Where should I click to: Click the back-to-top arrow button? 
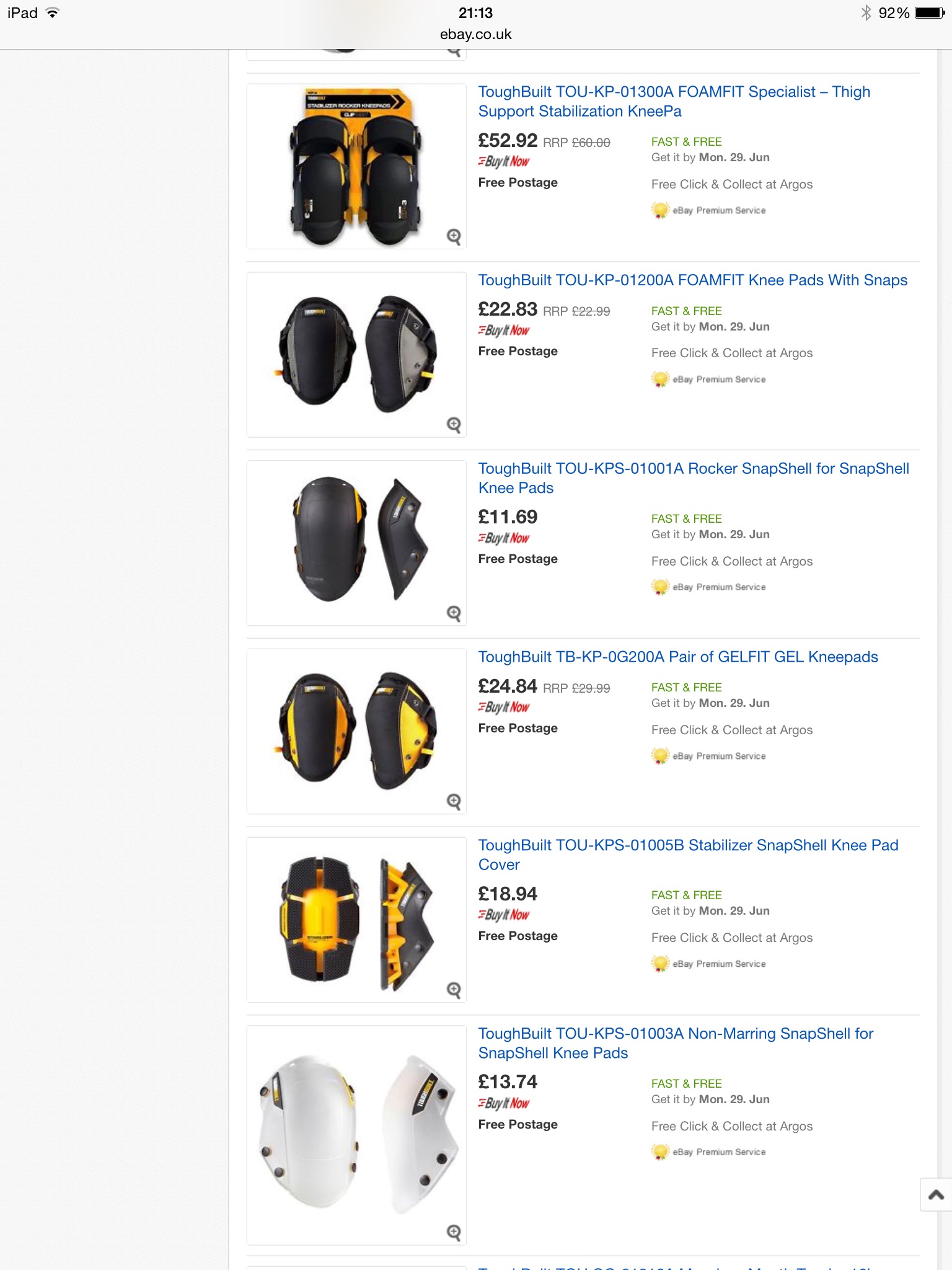(x=936, y=1194)
